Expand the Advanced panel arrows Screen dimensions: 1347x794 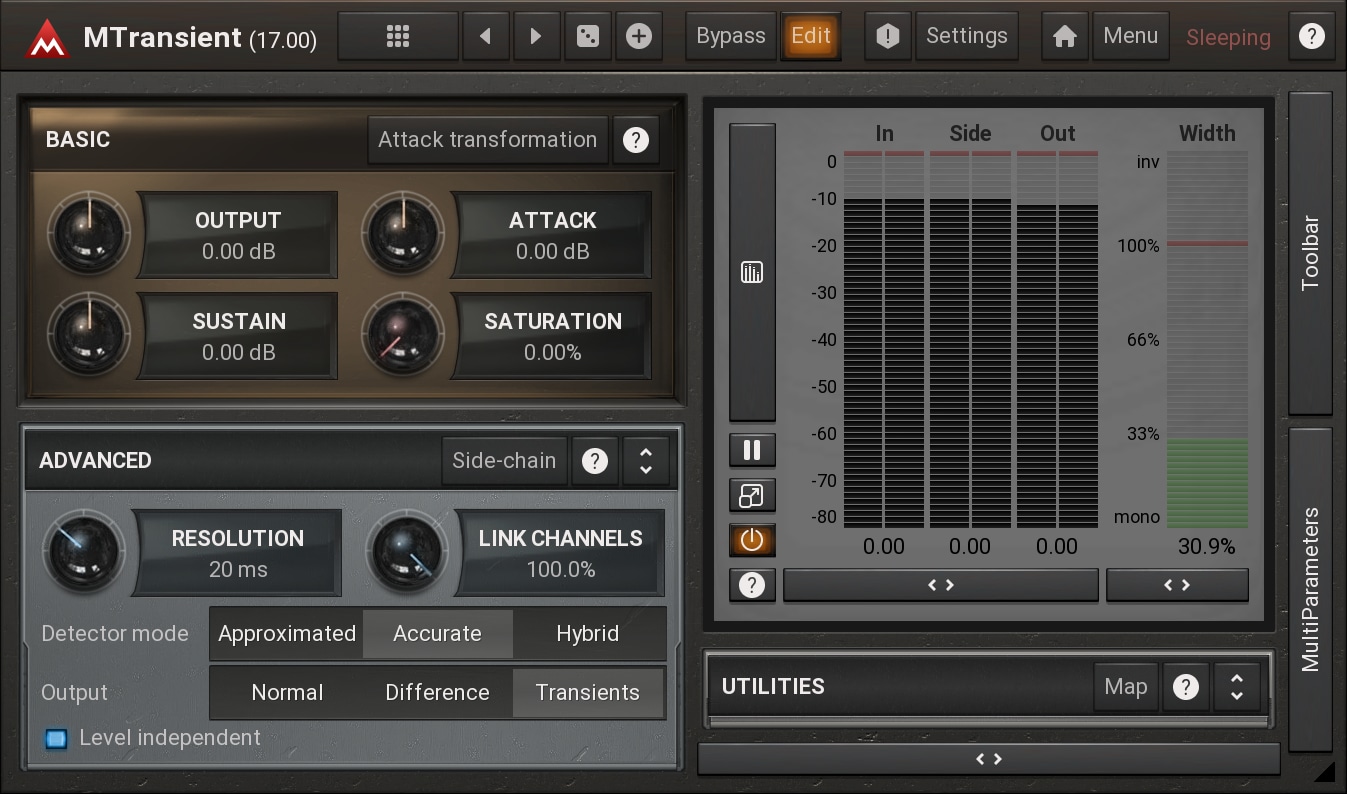click(645, 461)
